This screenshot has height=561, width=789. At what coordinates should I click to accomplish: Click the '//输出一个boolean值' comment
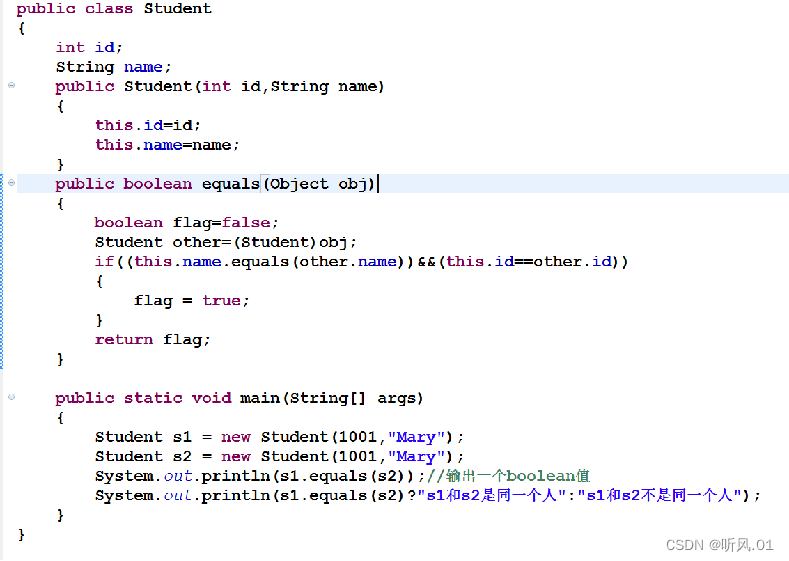coord(508,476)
